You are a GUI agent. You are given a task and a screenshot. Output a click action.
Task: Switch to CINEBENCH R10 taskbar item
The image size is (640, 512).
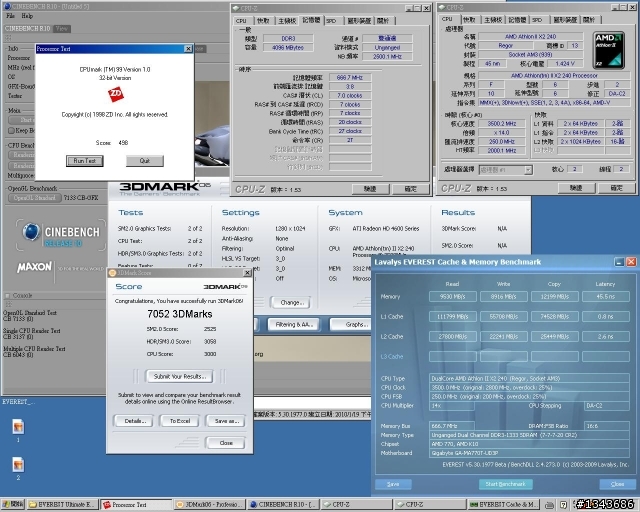tap(283, 504)
